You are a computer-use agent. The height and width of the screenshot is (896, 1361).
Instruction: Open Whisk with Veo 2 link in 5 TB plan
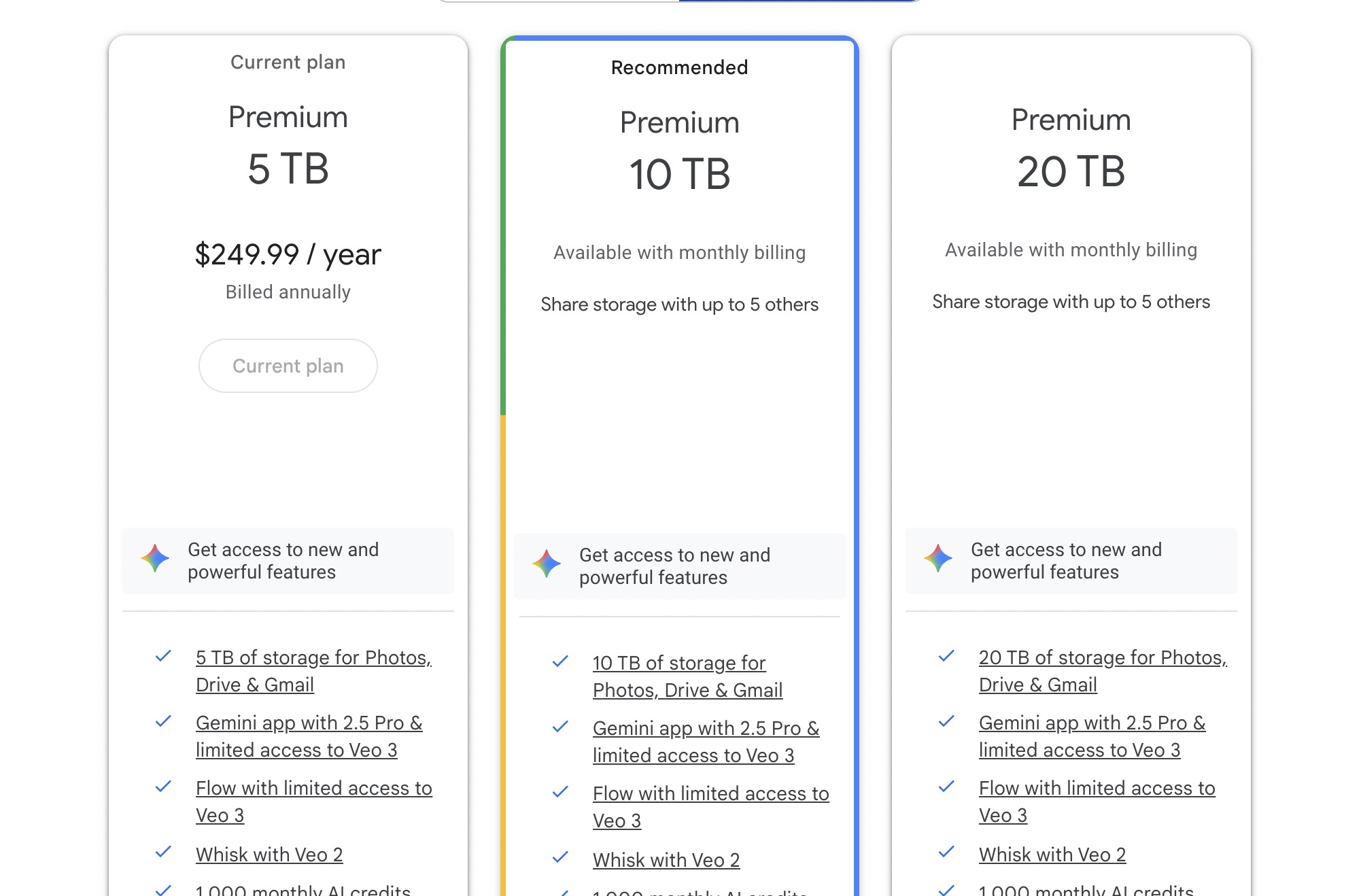(x=269, y=855)
